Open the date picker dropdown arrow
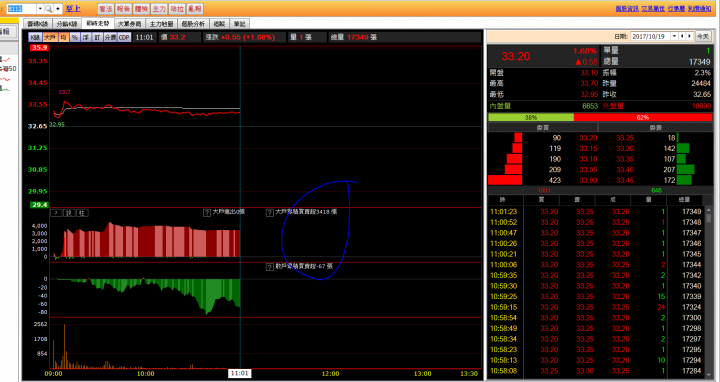This screenshot has height=382, width=720. point(675,36)
